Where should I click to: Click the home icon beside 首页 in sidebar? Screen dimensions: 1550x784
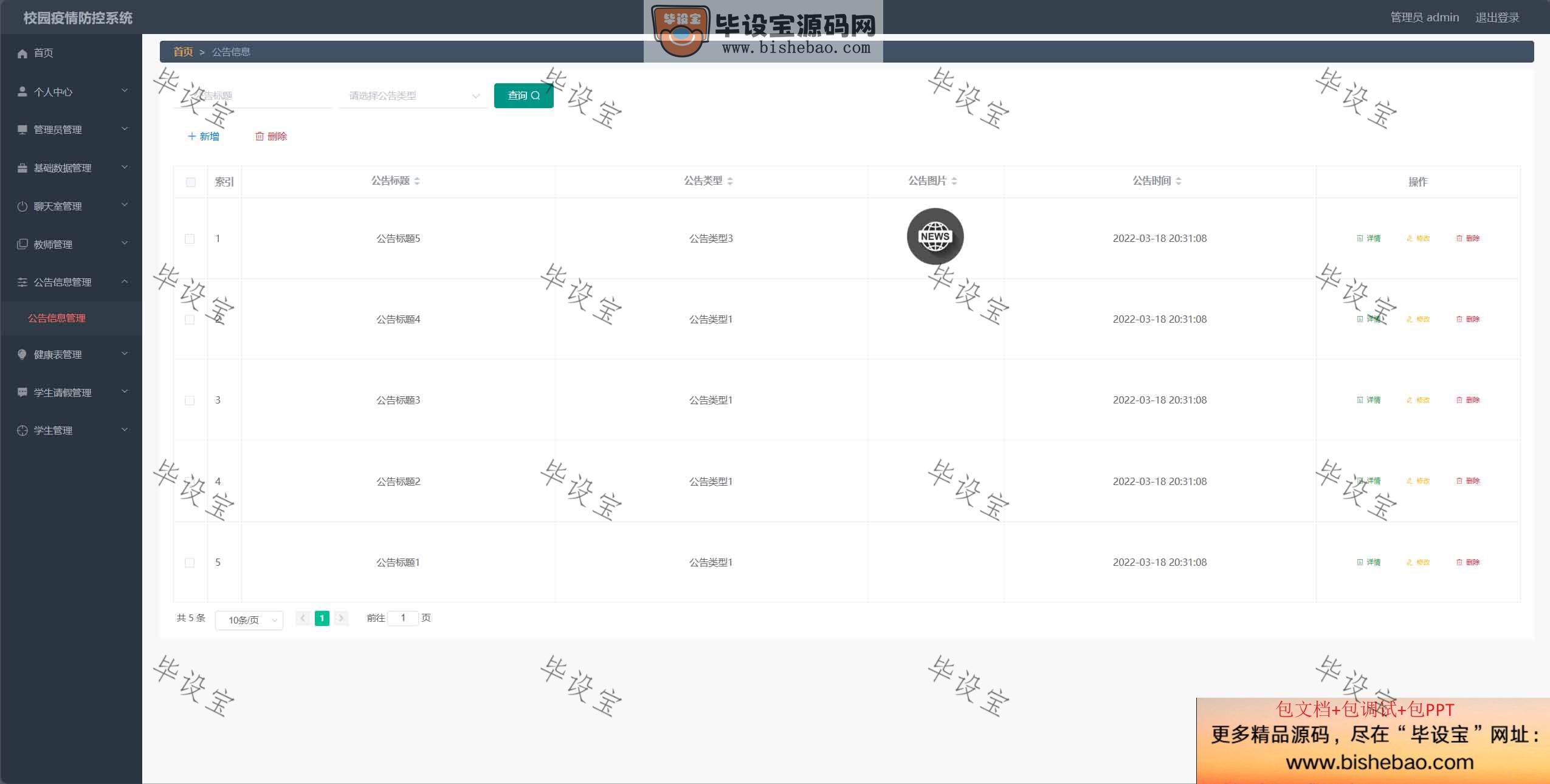22,53
